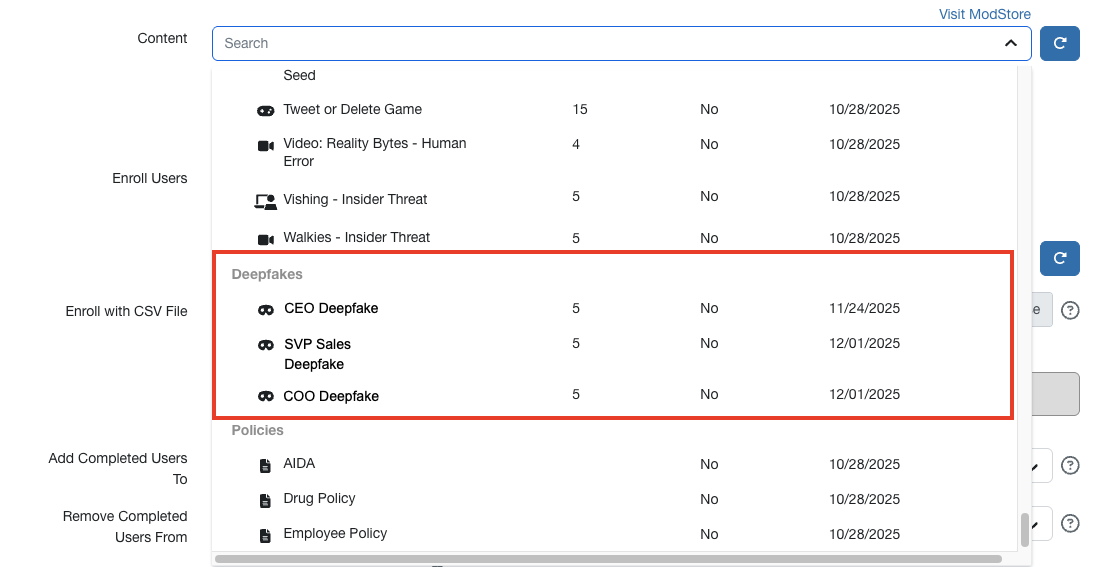
Task: Click the mask icon beside SVP Sales Deepfake
Action: click(265, 345)
